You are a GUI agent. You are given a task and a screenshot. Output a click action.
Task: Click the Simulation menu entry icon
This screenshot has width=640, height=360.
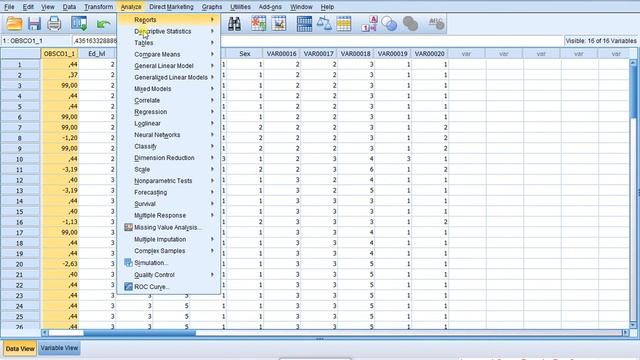pos(128,263)
